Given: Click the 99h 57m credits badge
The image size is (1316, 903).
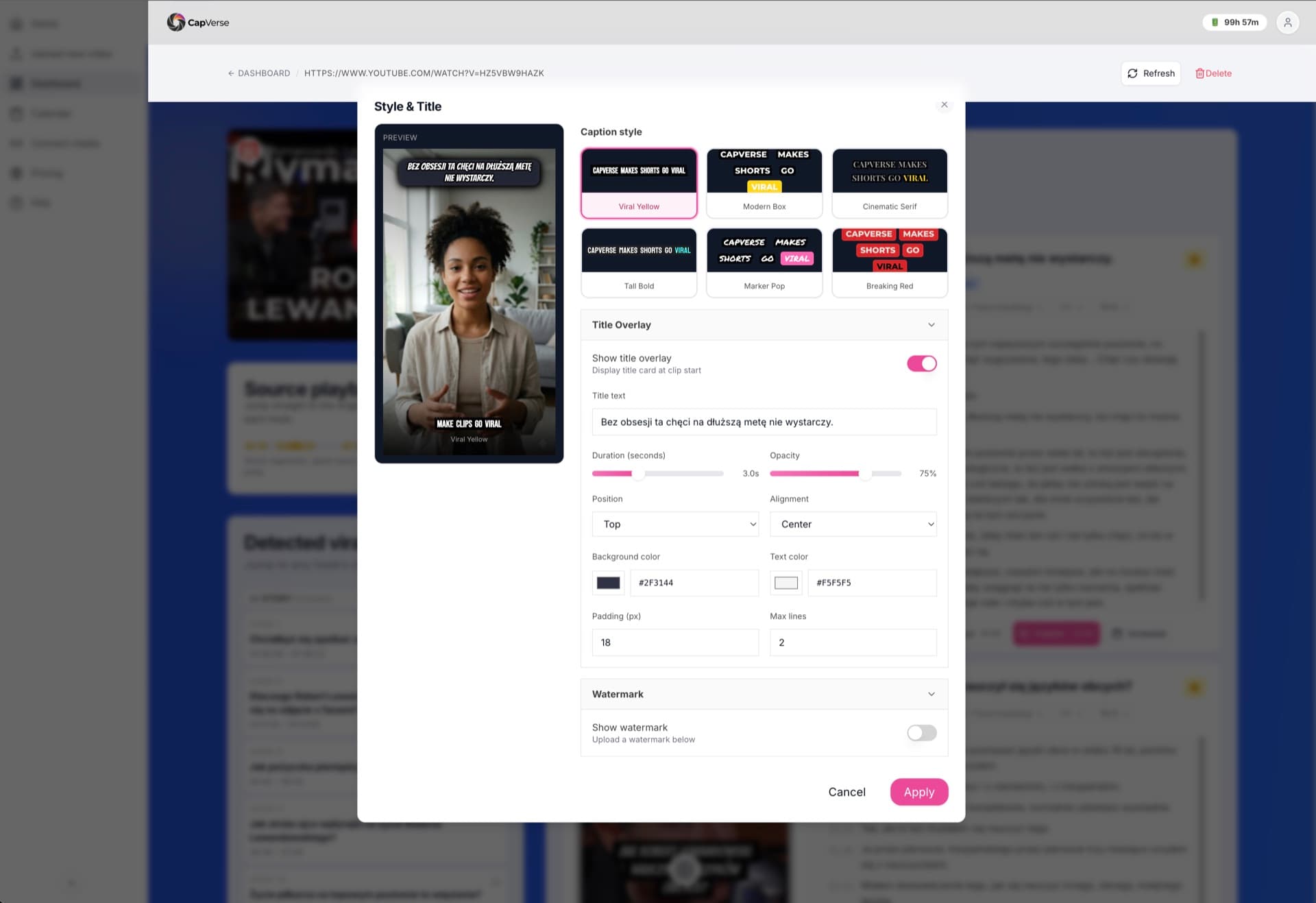Looking at the screenshot, I should [1234, 23].
